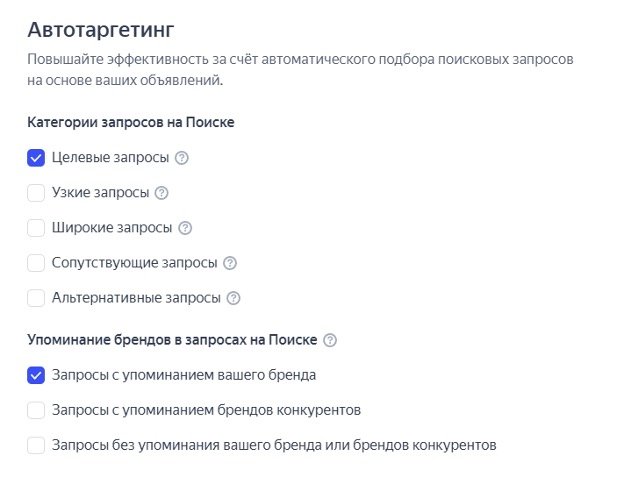The height and width of the screenshot is (478, 624).
Task: Check the брендов конкурентов queries checkbox
Action: [x=36, y=410]
